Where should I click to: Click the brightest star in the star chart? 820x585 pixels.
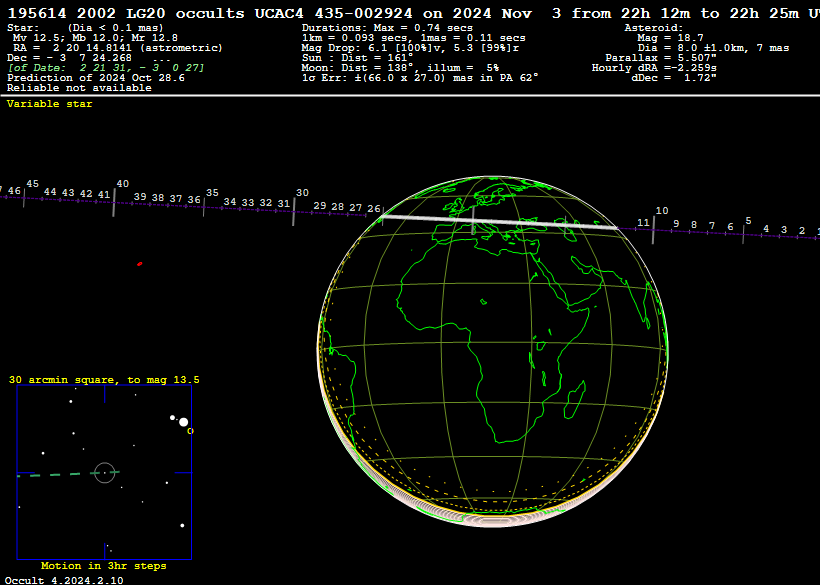pyautogui.click(x=184, y=421)
